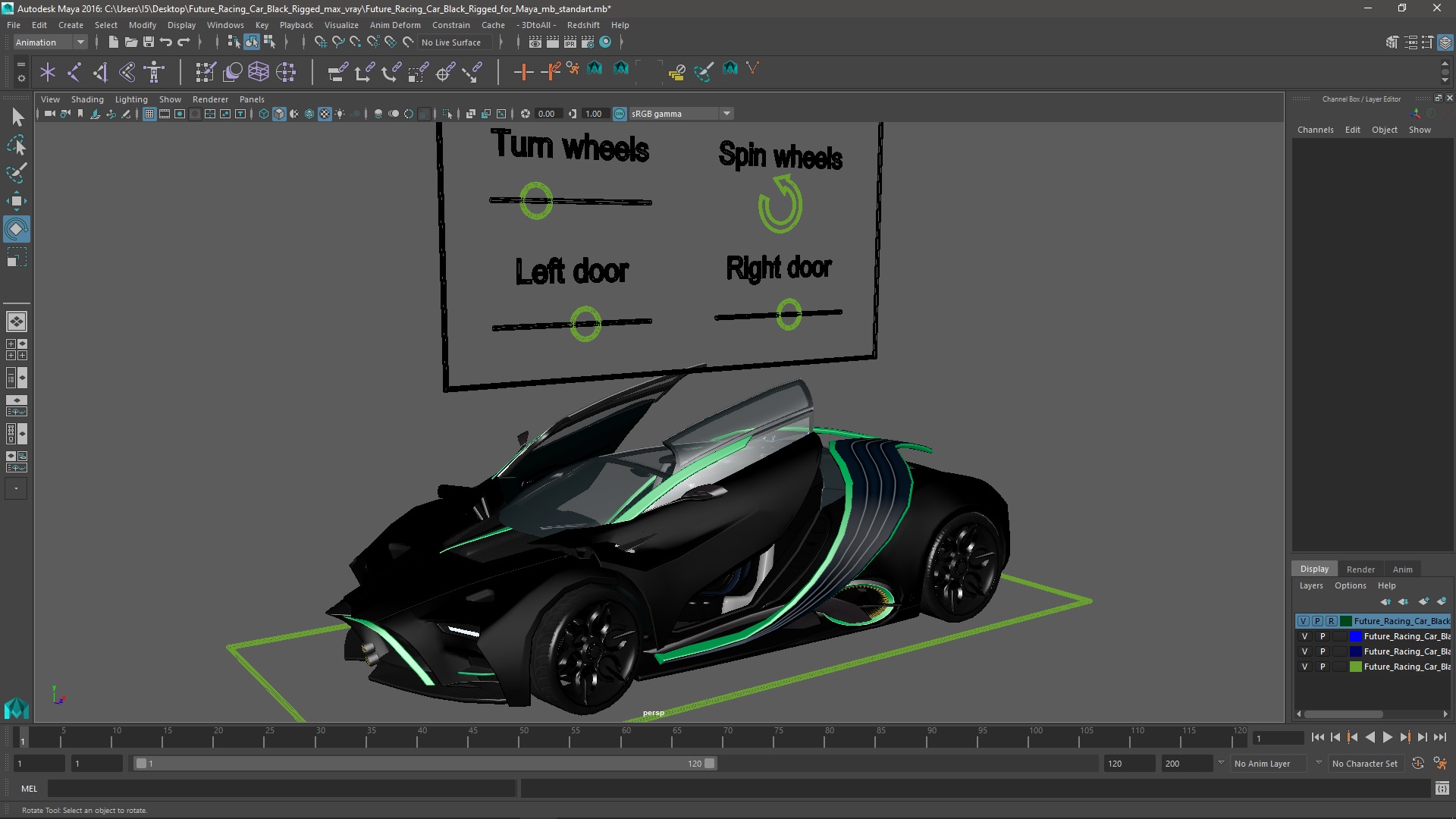
Task: Toggle textured display in viewport
Action: pyautogui.click(x=325, y=114)
